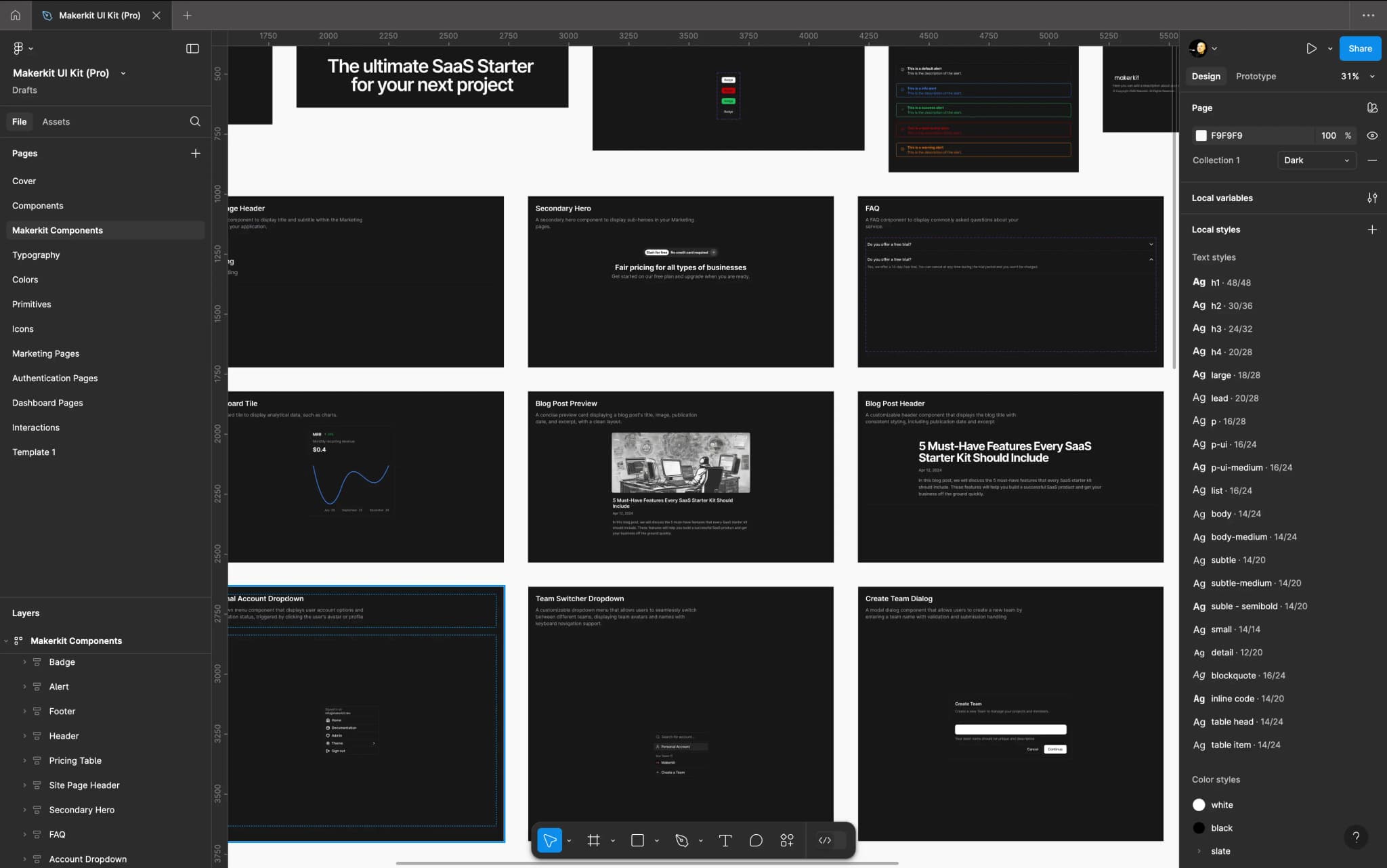Viewport: 1387px width, 868px height.
Task: Open the Typography page
Action: [x=36, y=255]
